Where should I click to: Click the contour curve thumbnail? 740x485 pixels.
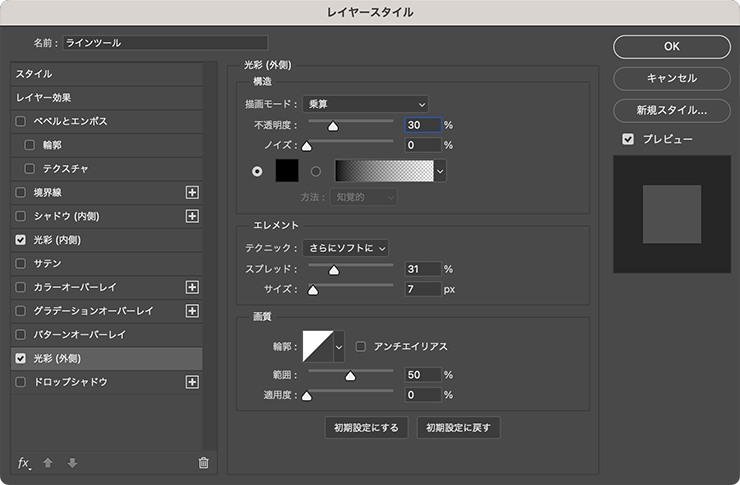[x=318, y=347]
